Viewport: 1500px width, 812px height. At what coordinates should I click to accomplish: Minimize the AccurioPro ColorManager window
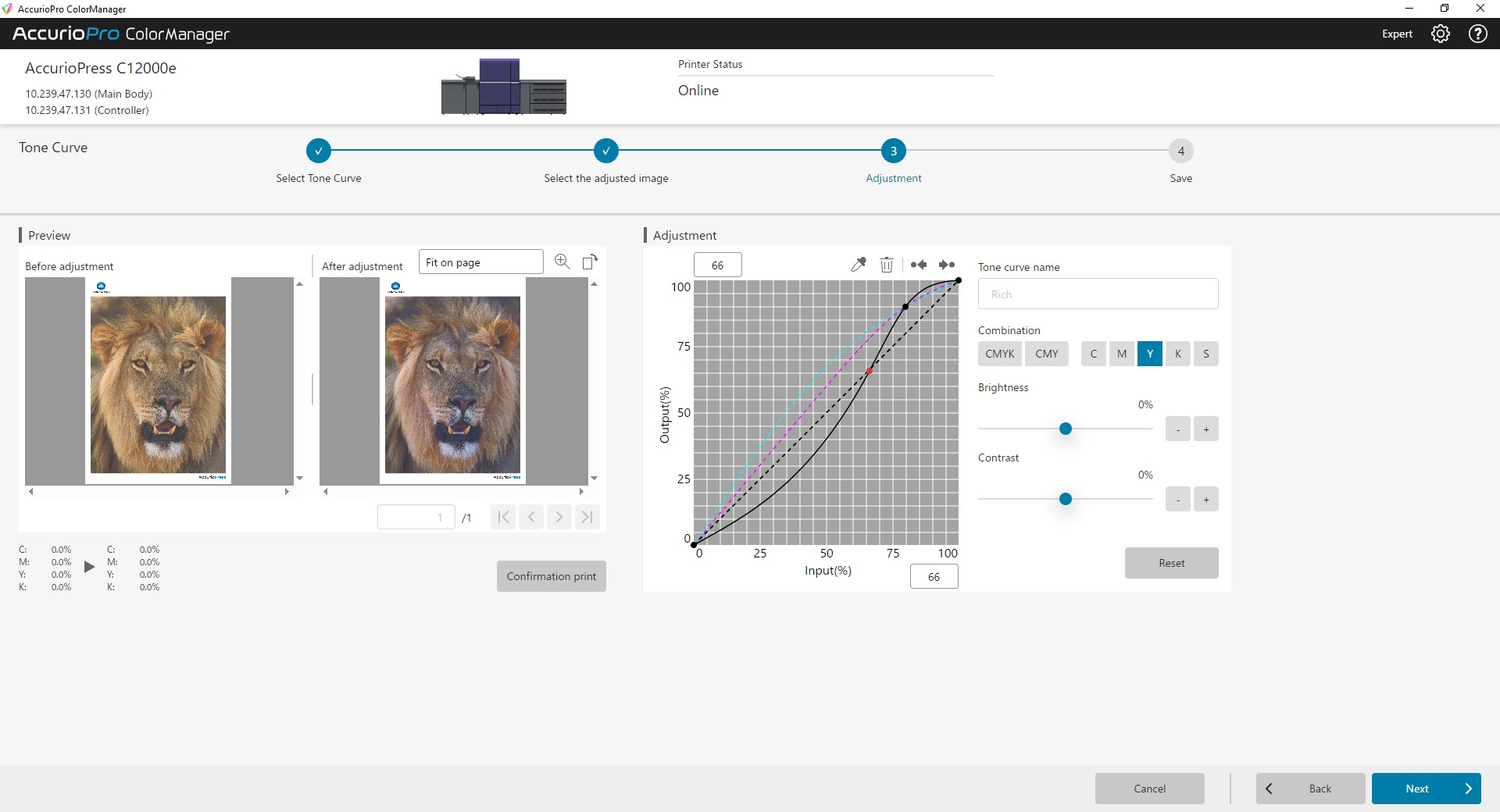click(x=1409, y=9)
